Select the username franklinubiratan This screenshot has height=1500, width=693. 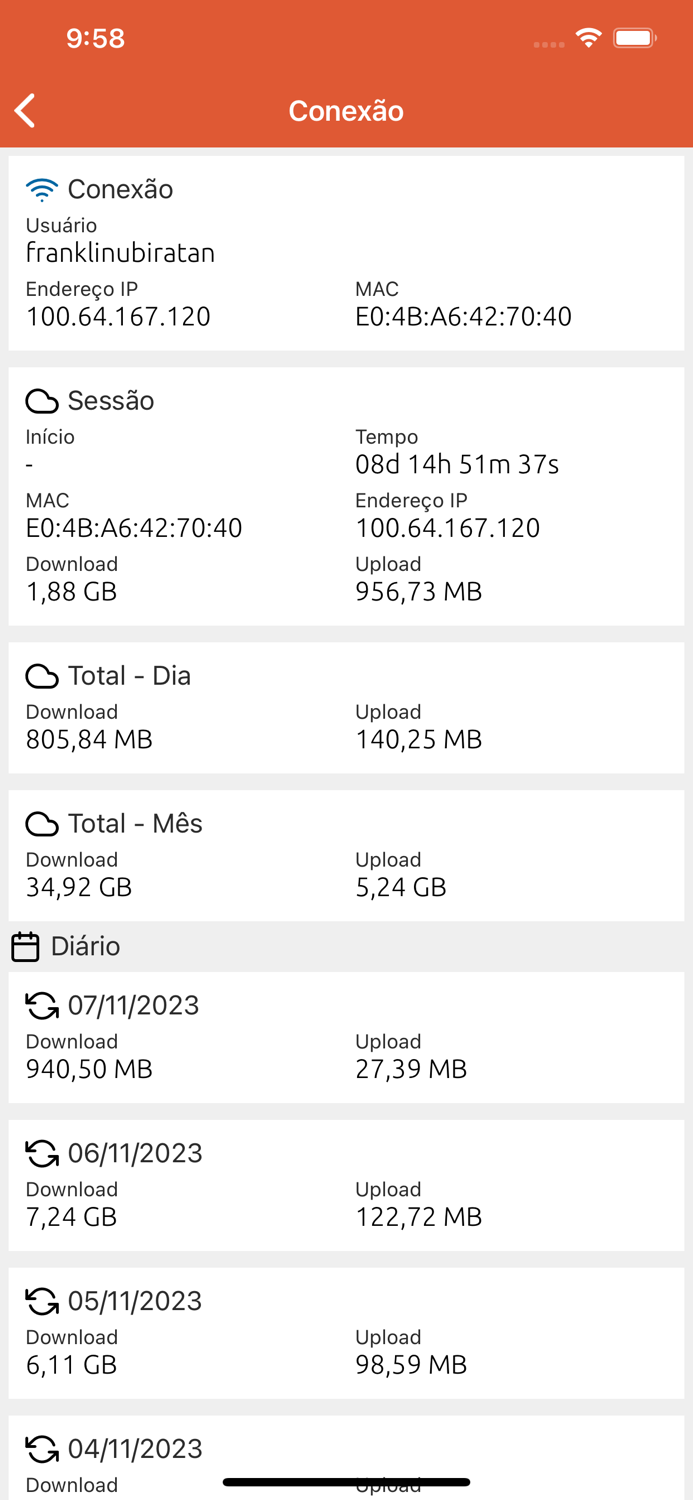(120, 253)
